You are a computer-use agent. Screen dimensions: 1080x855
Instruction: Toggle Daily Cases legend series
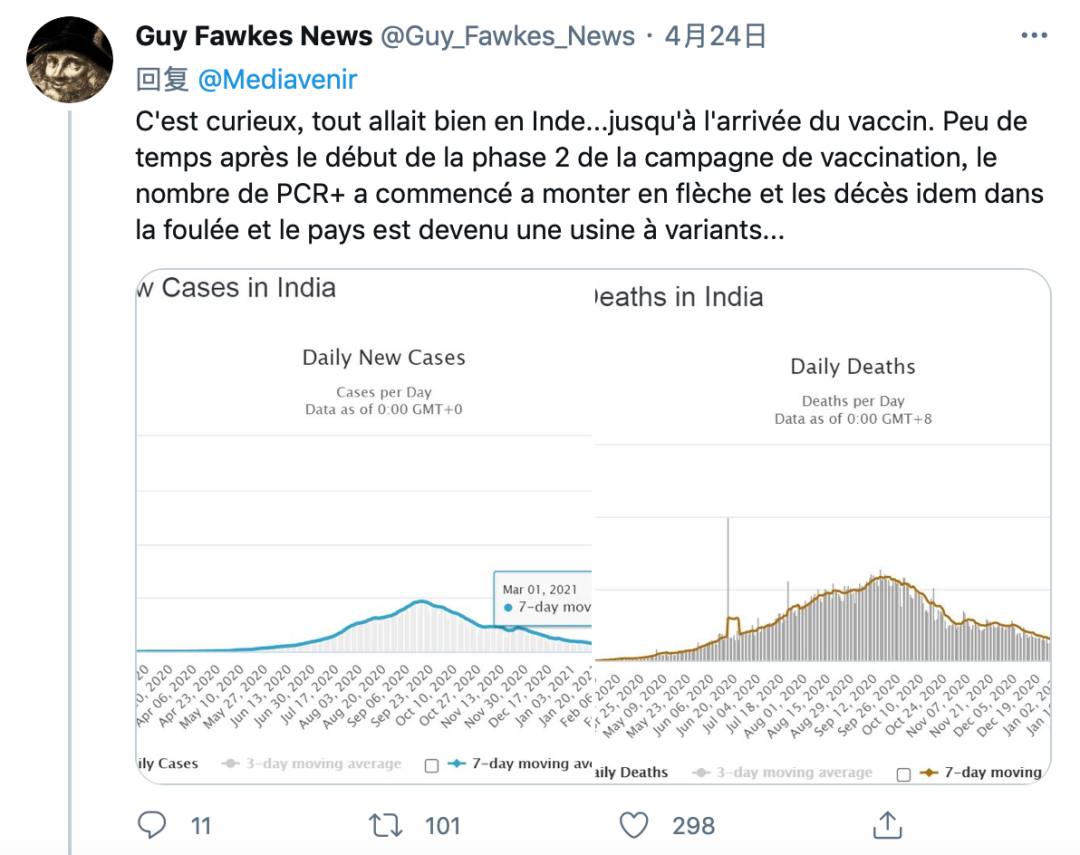coord(168,764)
